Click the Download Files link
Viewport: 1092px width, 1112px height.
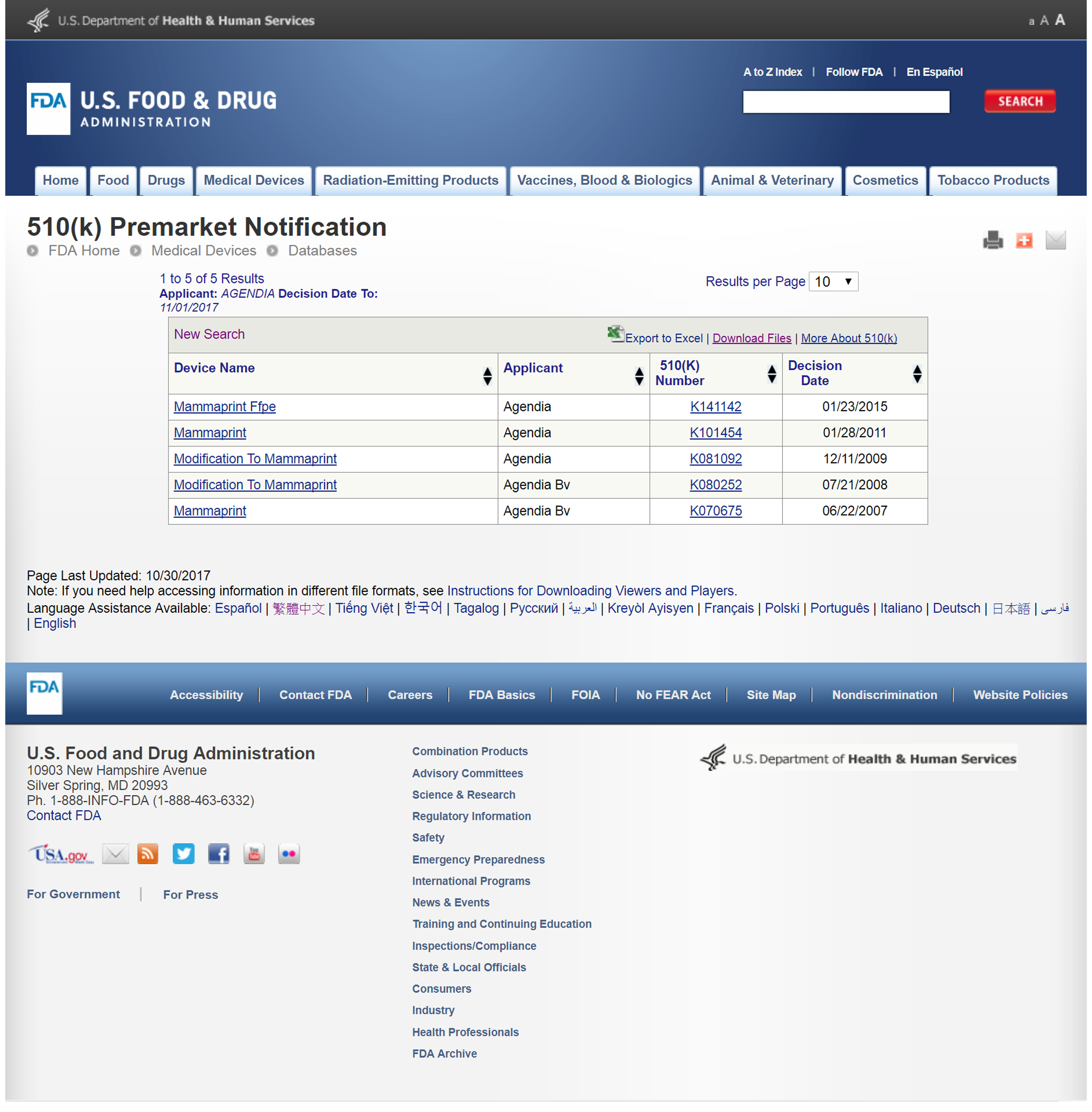pos(751,338)
